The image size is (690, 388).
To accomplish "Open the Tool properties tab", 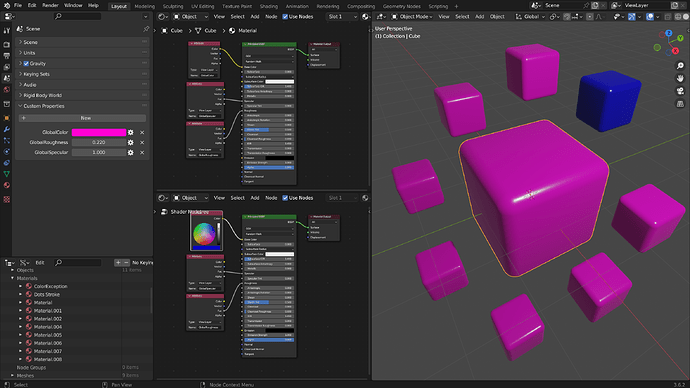I will click(7, 30).
